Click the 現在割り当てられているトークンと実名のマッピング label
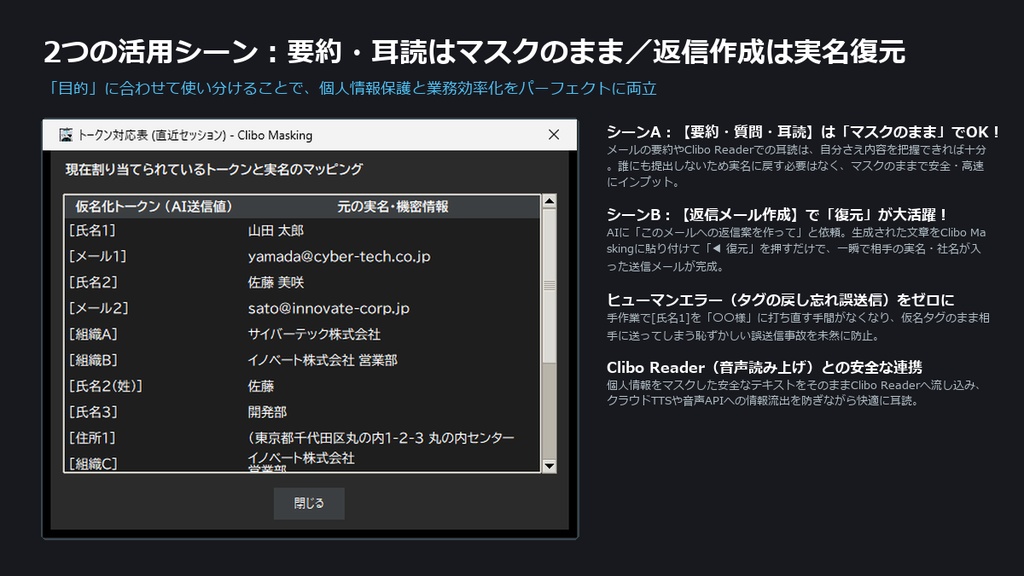 click(214, 169)
